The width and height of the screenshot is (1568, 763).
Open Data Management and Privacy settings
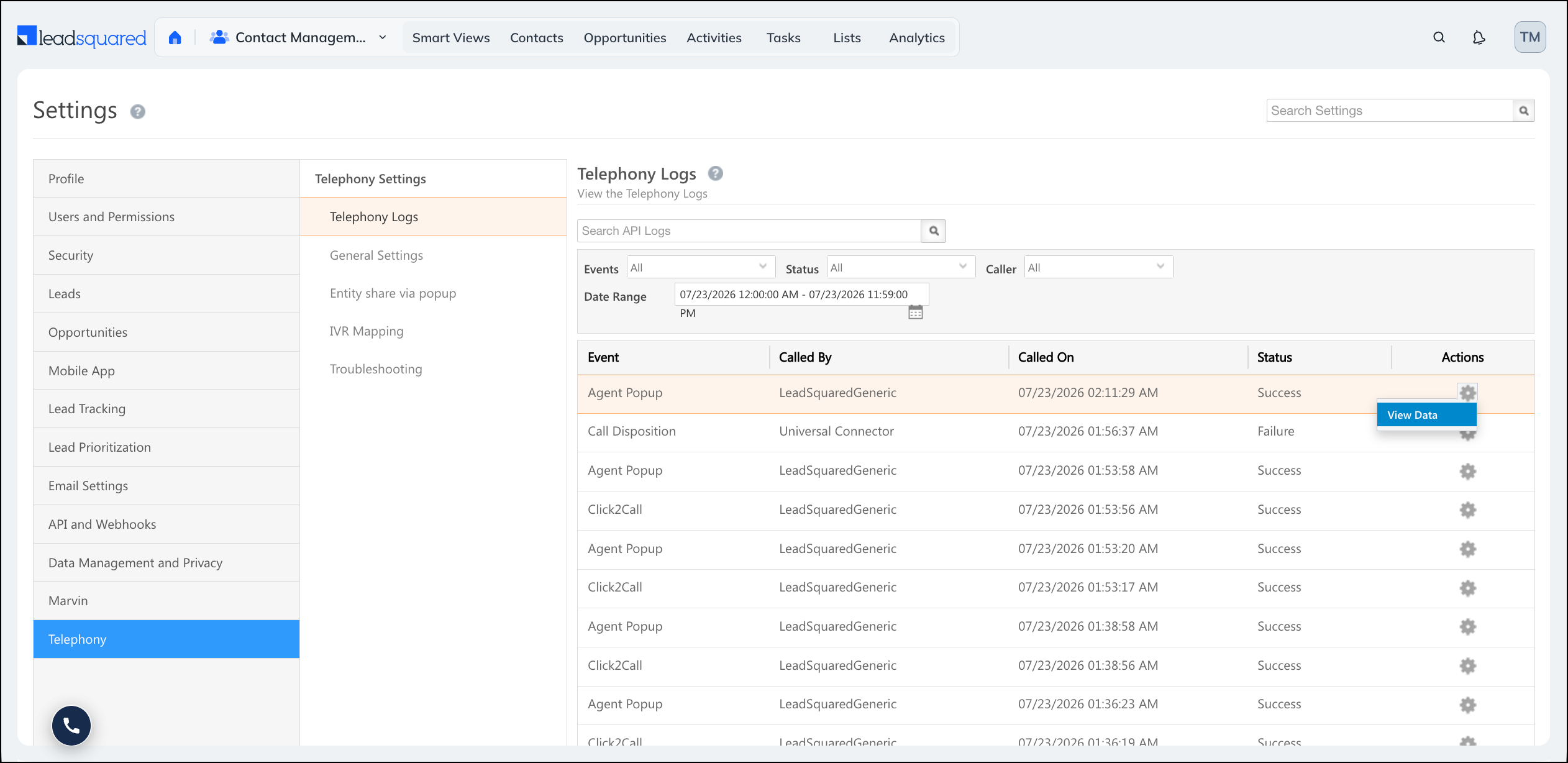166,563
